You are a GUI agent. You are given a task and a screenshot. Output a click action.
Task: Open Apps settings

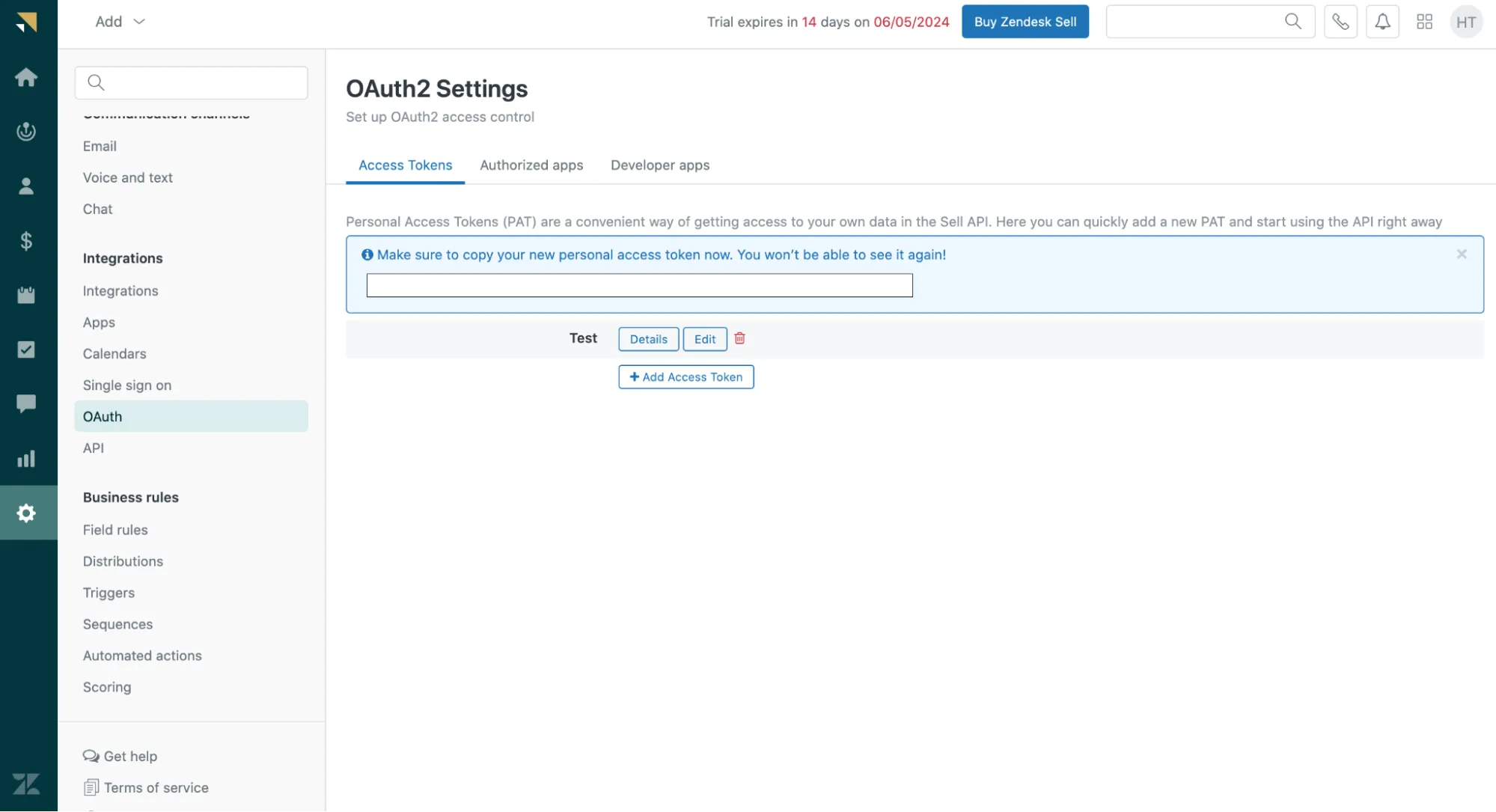[x=99, y=323]
